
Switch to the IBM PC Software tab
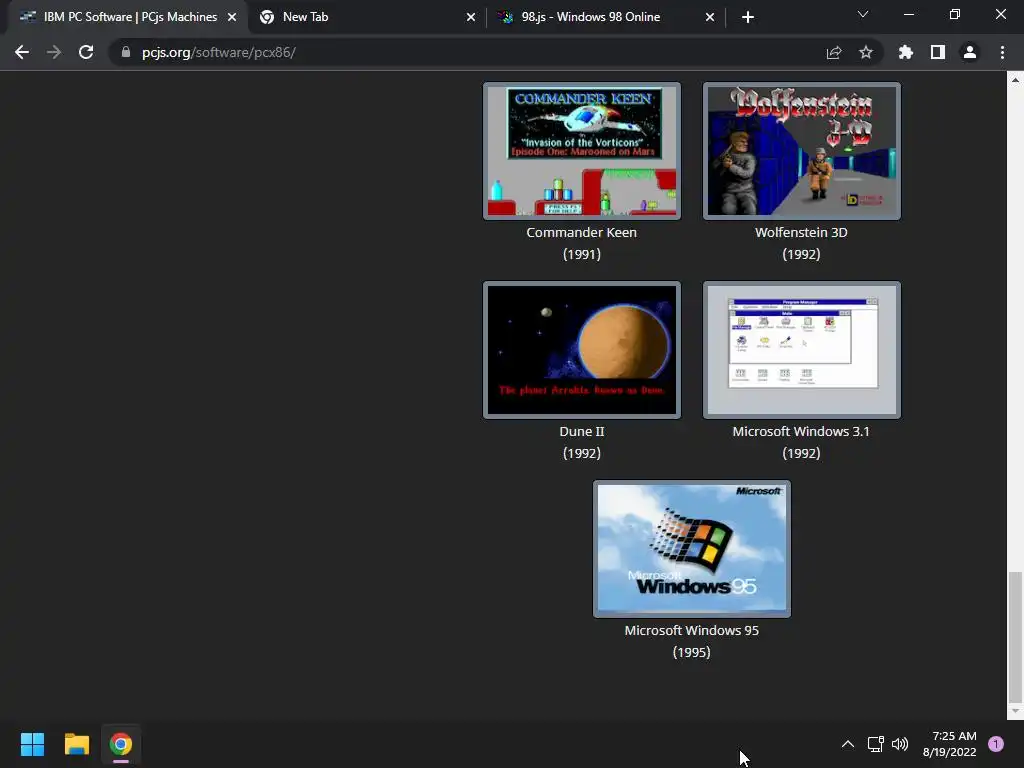click(128, 17)
